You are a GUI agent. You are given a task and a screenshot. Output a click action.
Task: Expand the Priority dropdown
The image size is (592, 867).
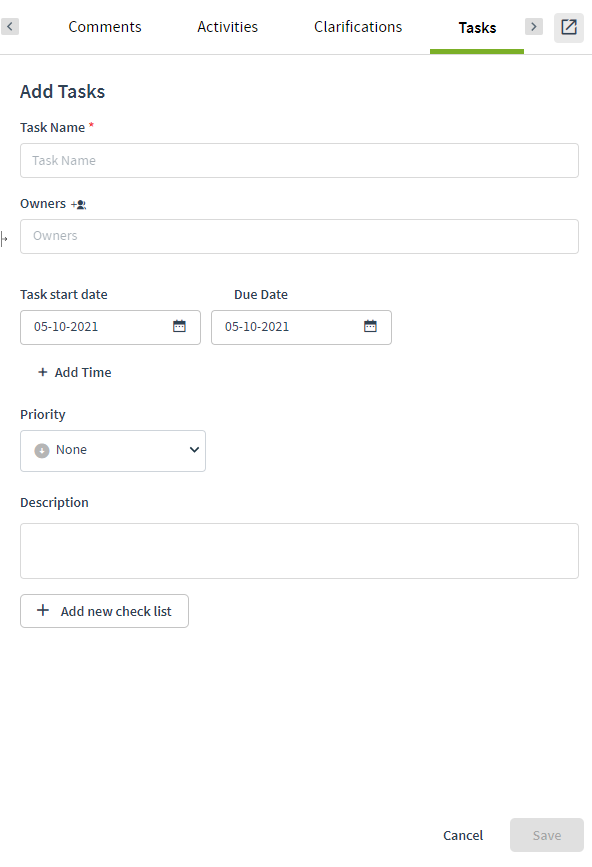coord(113,451)
